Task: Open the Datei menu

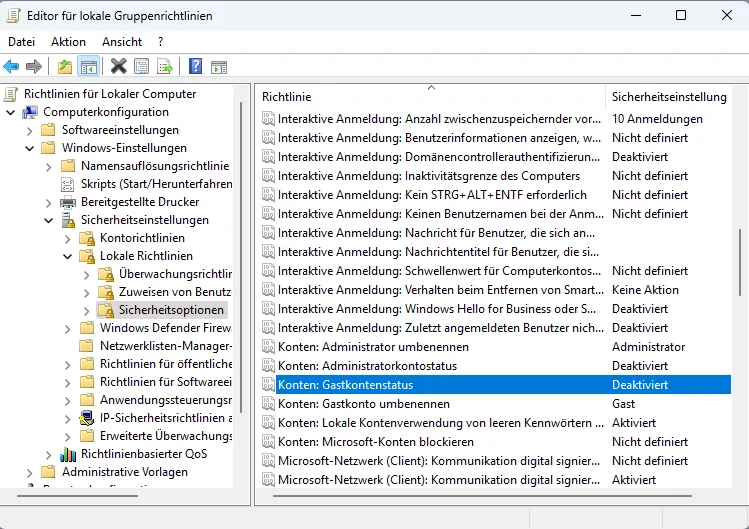Action: pyautogui.click(x=21, y=42)
